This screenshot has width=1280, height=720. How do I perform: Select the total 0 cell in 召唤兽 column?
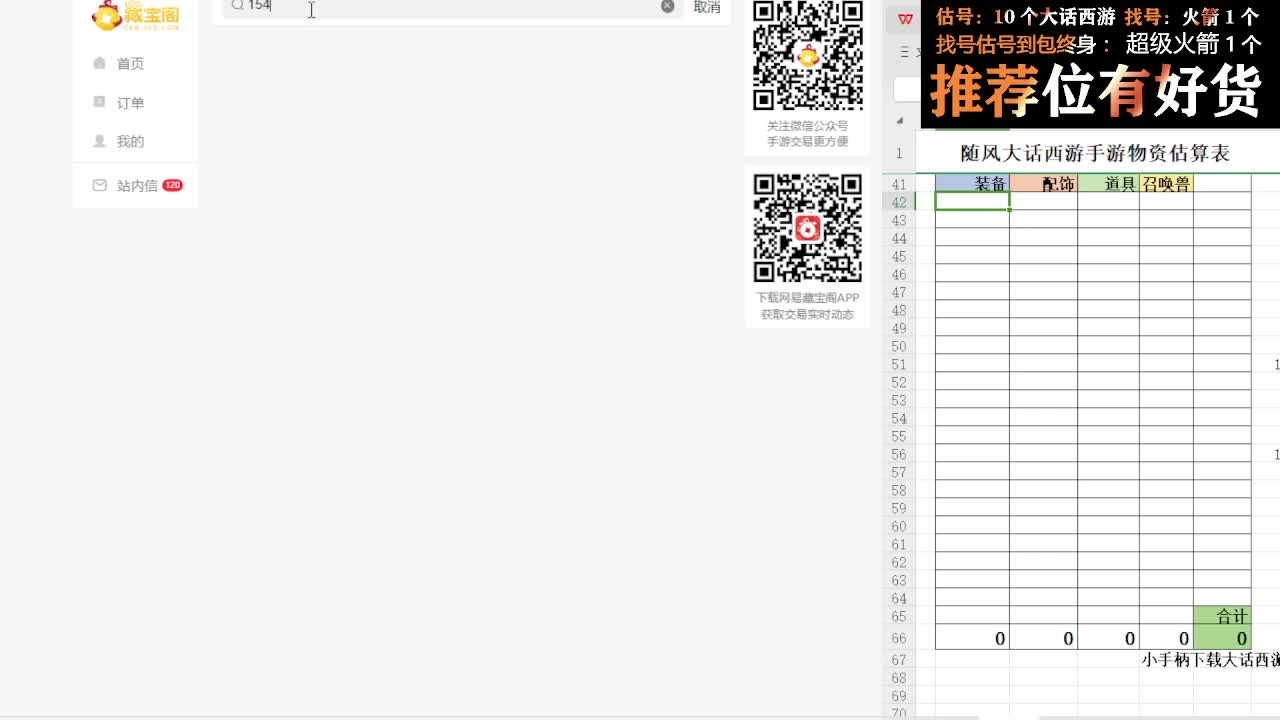pos(1166,638)
